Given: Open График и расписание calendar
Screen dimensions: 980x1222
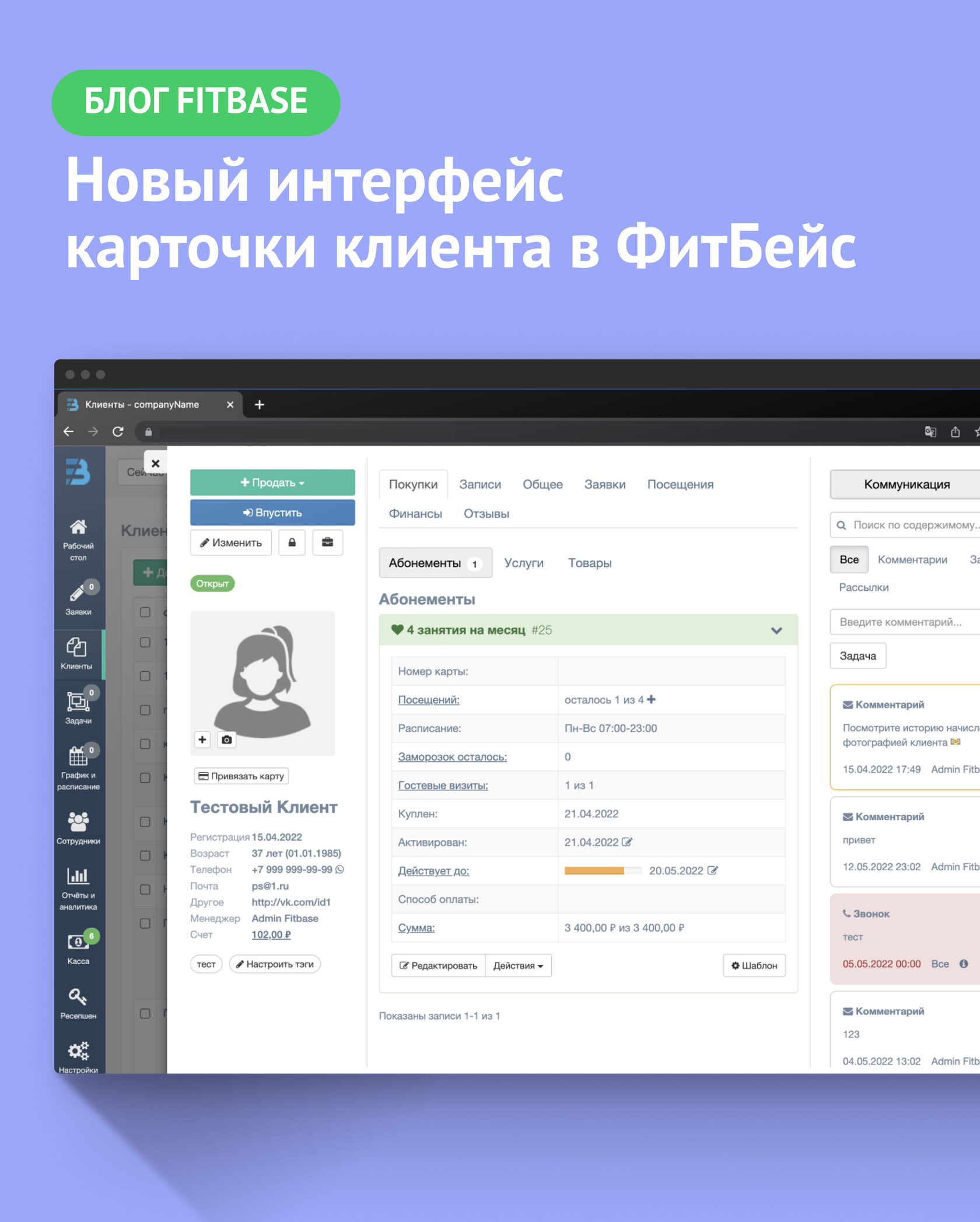Looking at the screenshot, I should 78,767.
